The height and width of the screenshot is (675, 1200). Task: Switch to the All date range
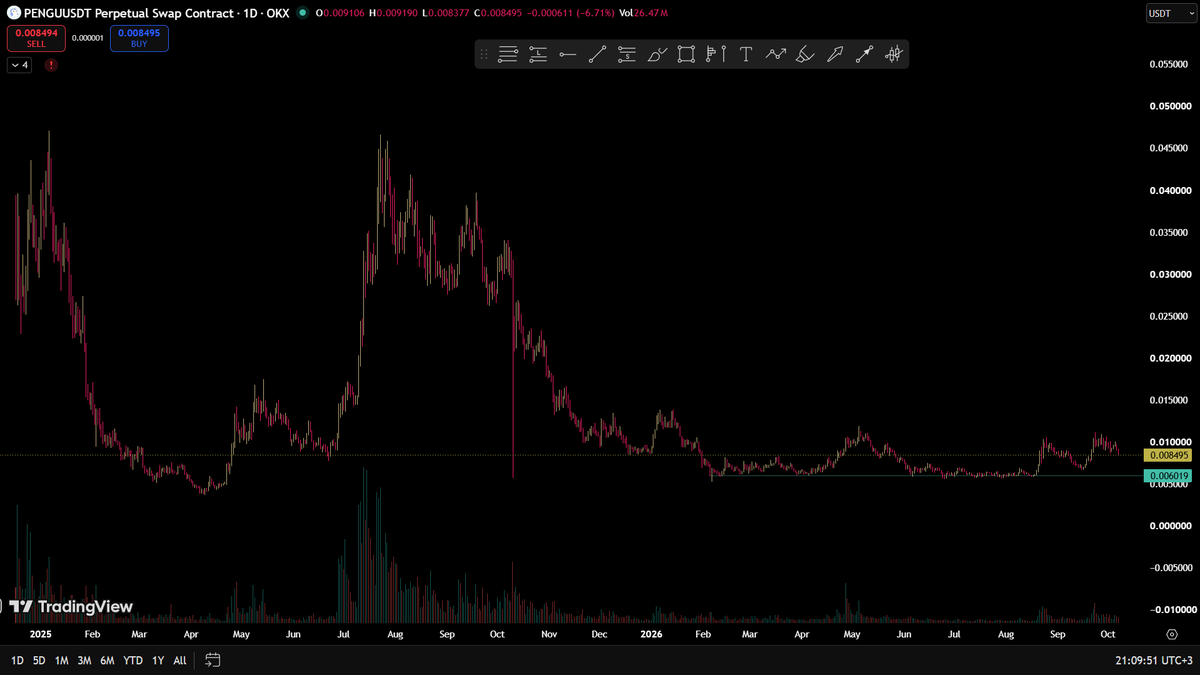pos(179,660)
